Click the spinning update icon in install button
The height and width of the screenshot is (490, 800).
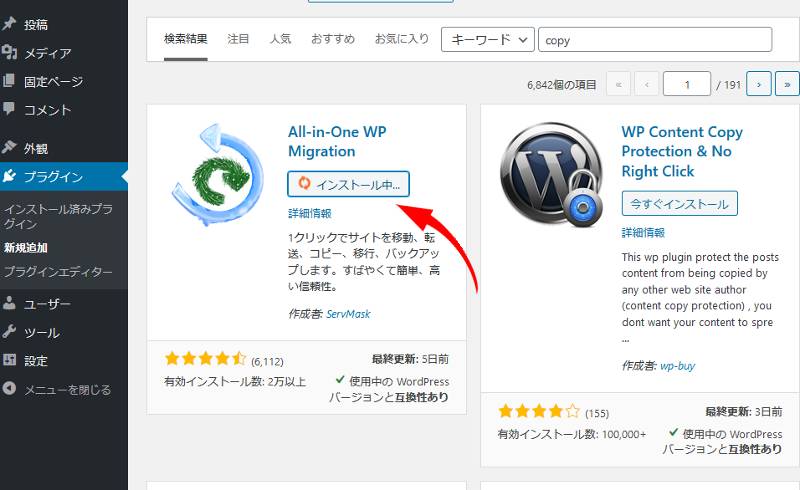[x=305, y=183]
